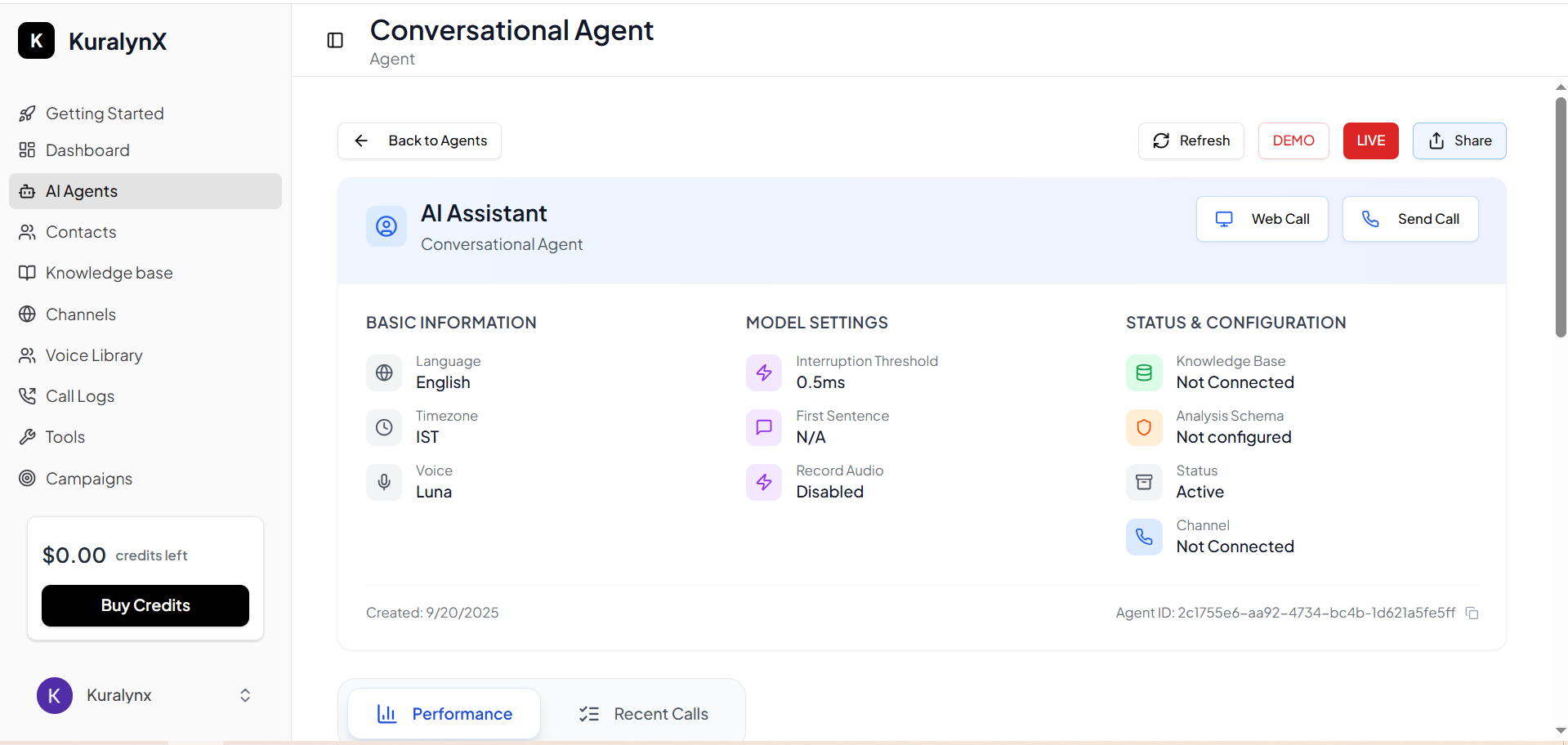Switch the agent to DEMO mode

[1293, 141]
